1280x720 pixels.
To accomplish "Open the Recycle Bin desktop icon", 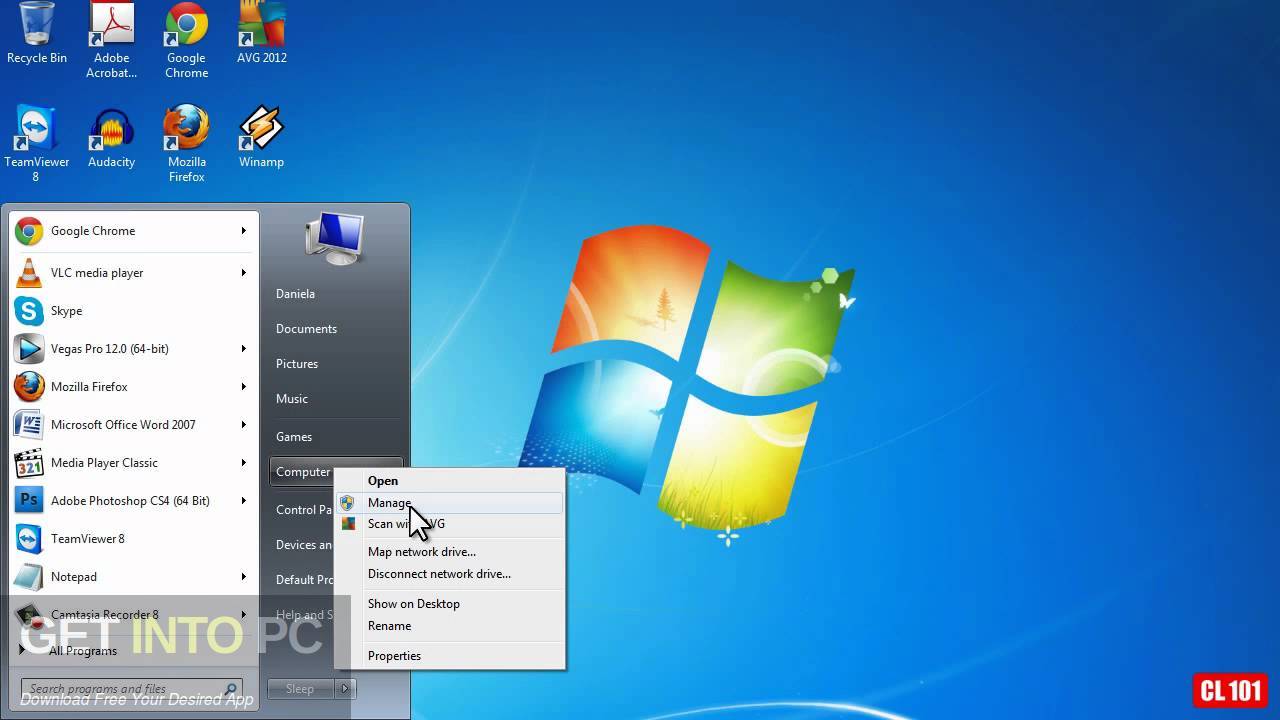I will (x=37, y=33).
